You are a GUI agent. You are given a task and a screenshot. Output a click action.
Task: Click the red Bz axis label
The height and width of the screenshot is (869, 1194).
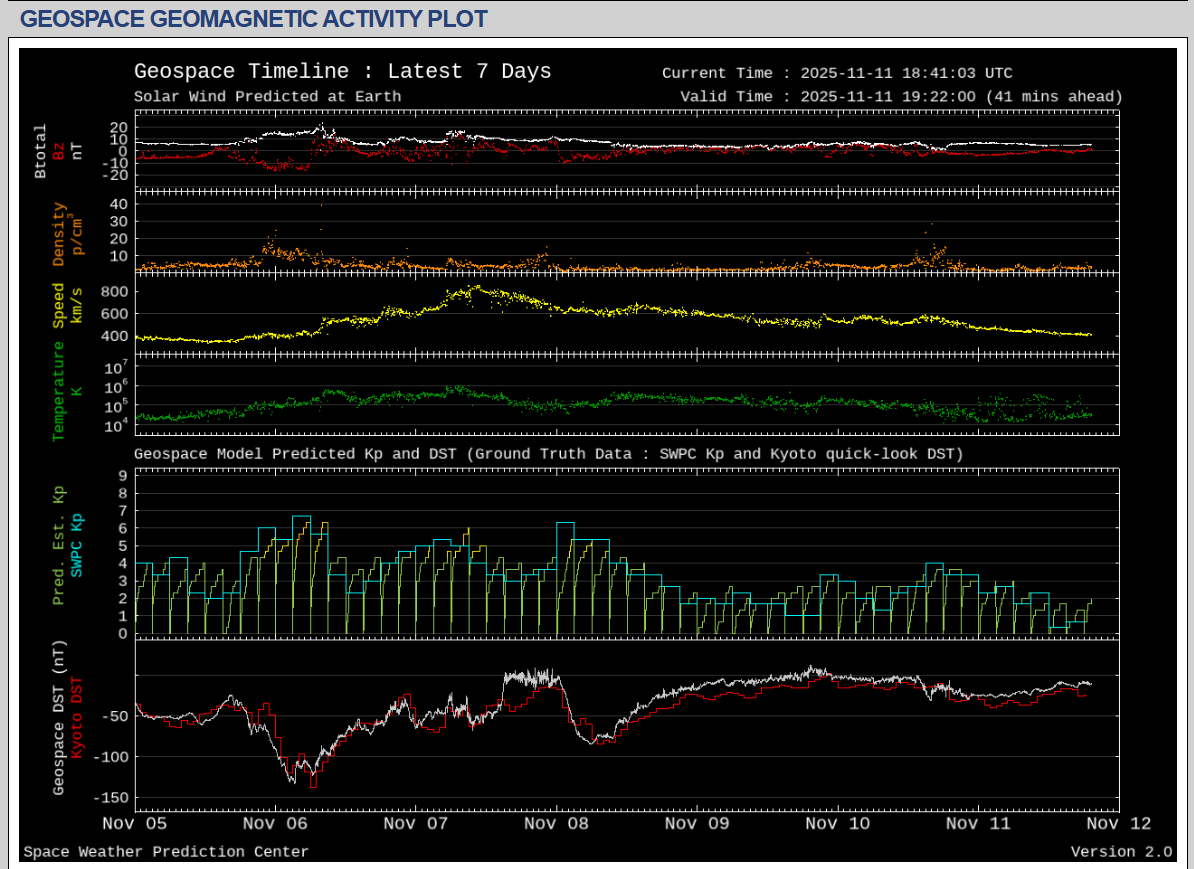click(59, 151)
